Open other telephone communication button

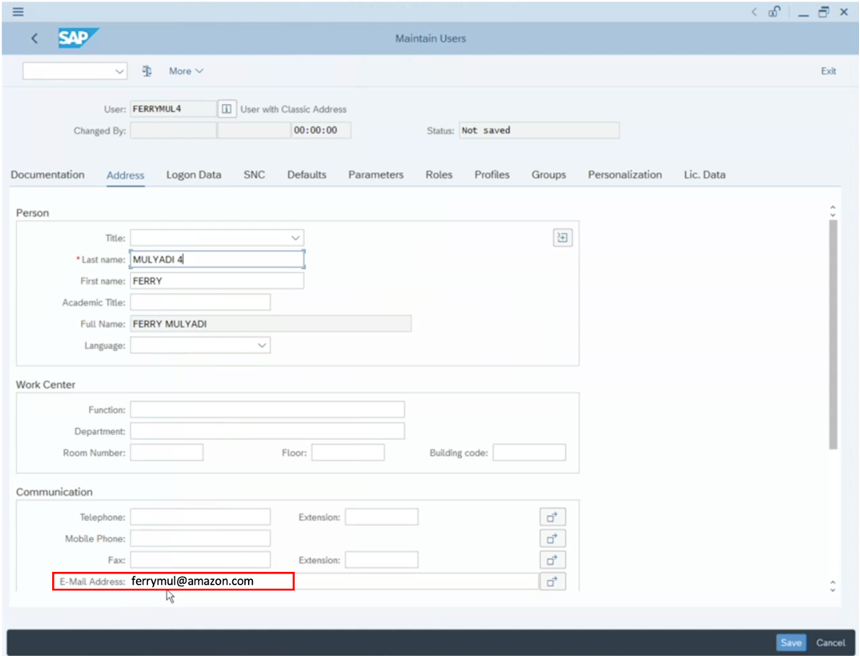[552, 517]
